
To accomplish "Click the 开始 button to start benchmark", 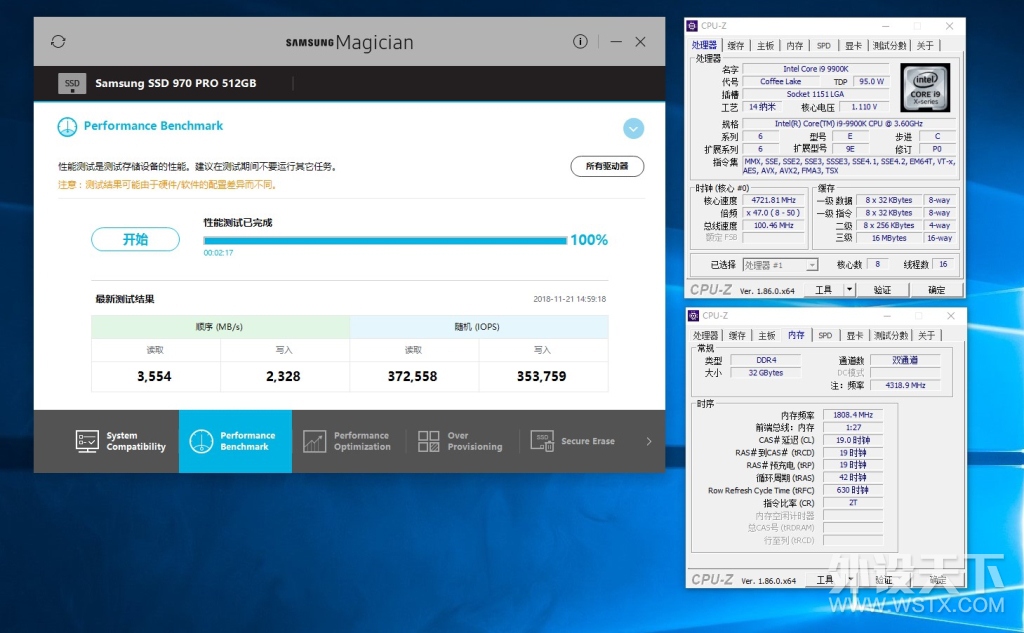I will [x=135, y=240].
